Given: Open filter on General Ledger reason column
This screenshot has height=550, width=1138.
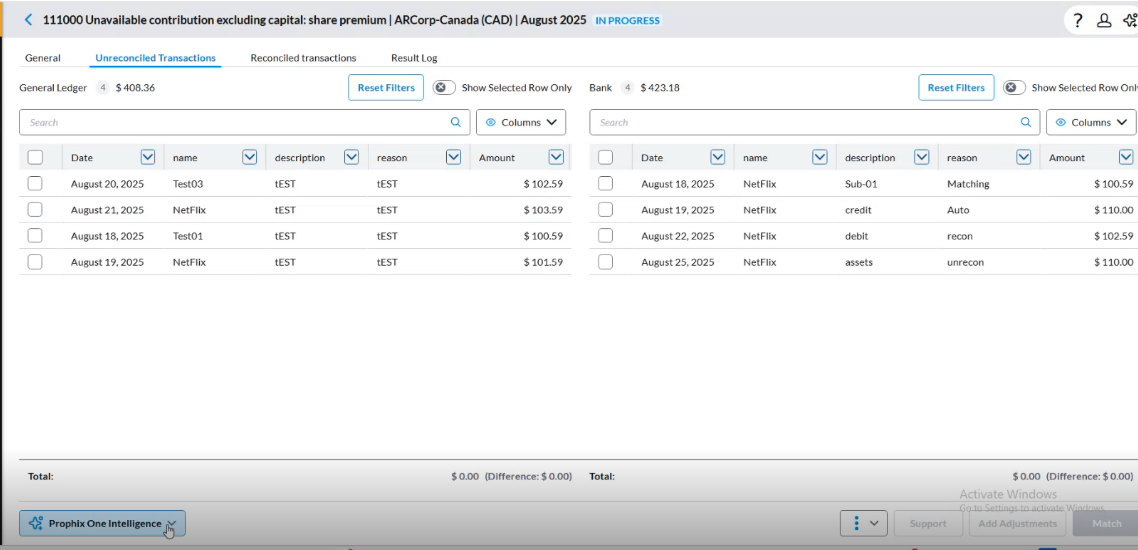Looking at the screenshot, I should pos(453,157).
